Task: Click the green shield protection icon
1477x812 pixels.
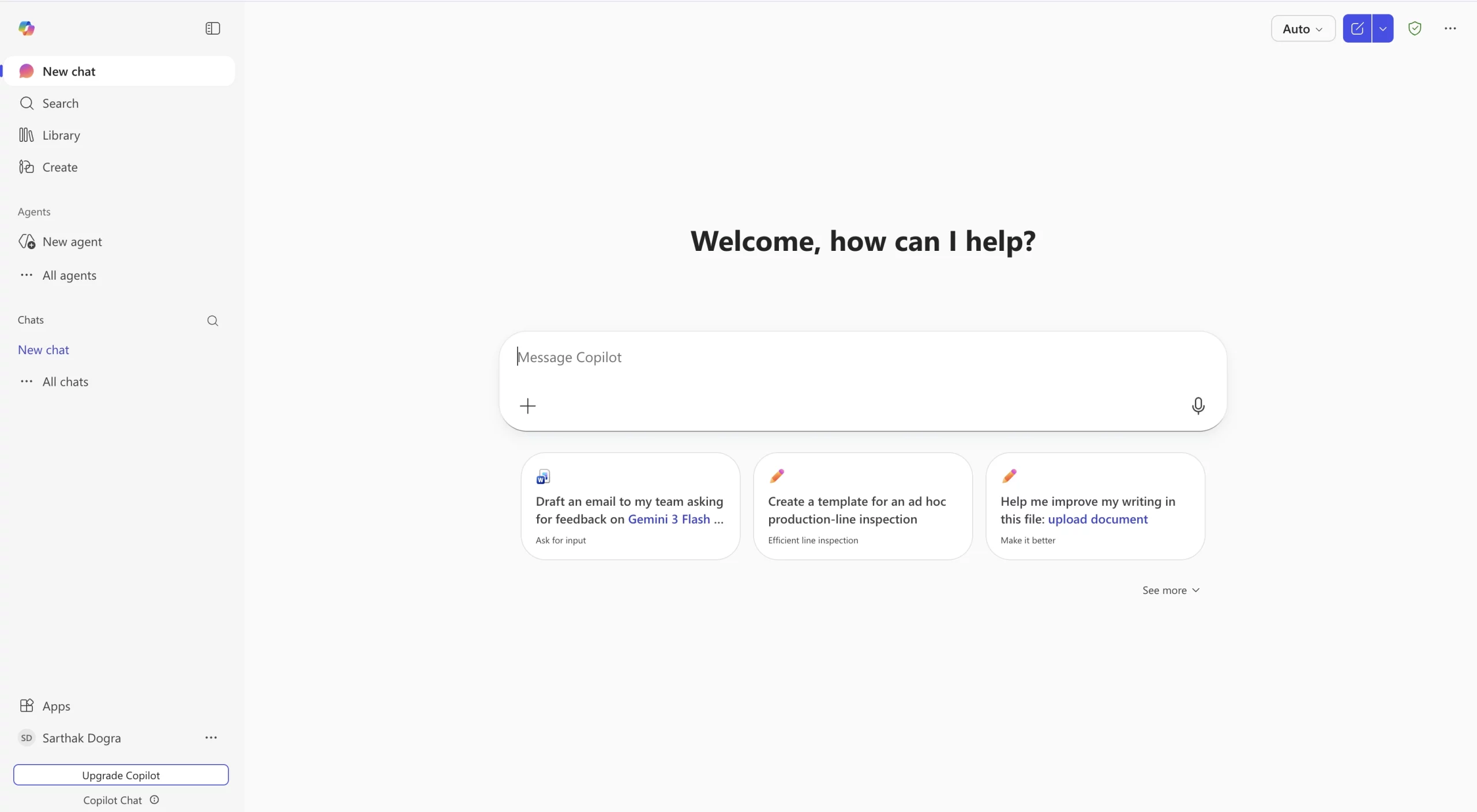Action: point(1415,28)
